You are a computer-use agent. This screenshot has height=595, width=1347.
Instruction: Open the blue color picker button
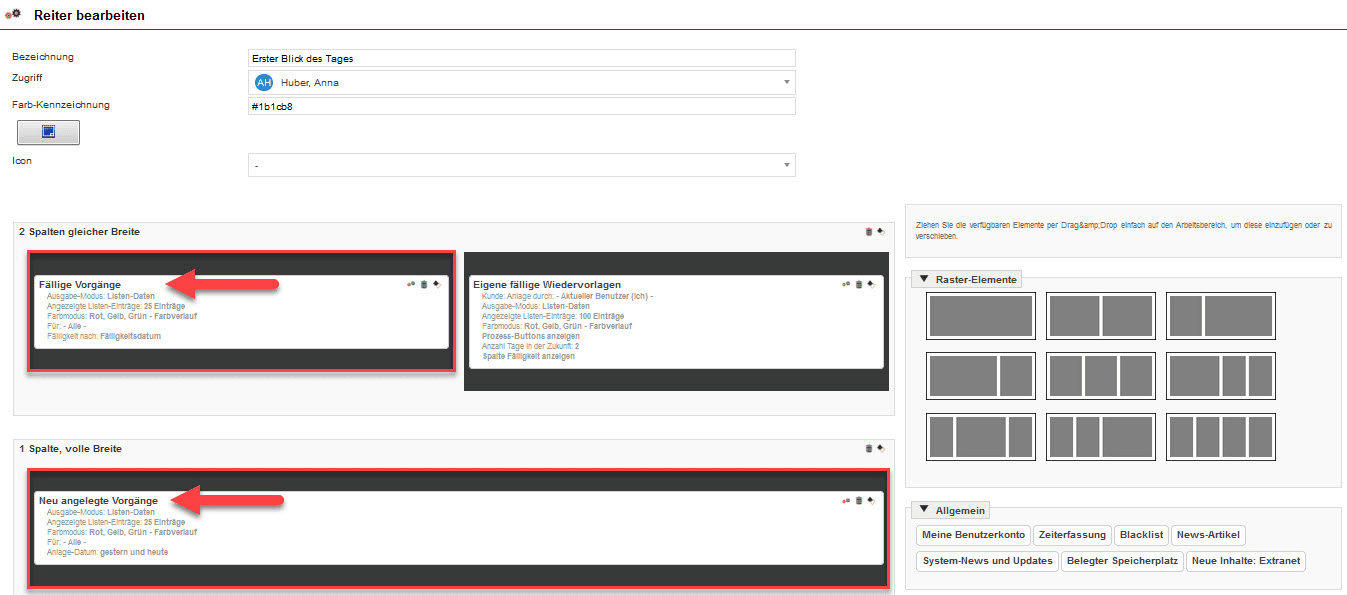[48, 132]
